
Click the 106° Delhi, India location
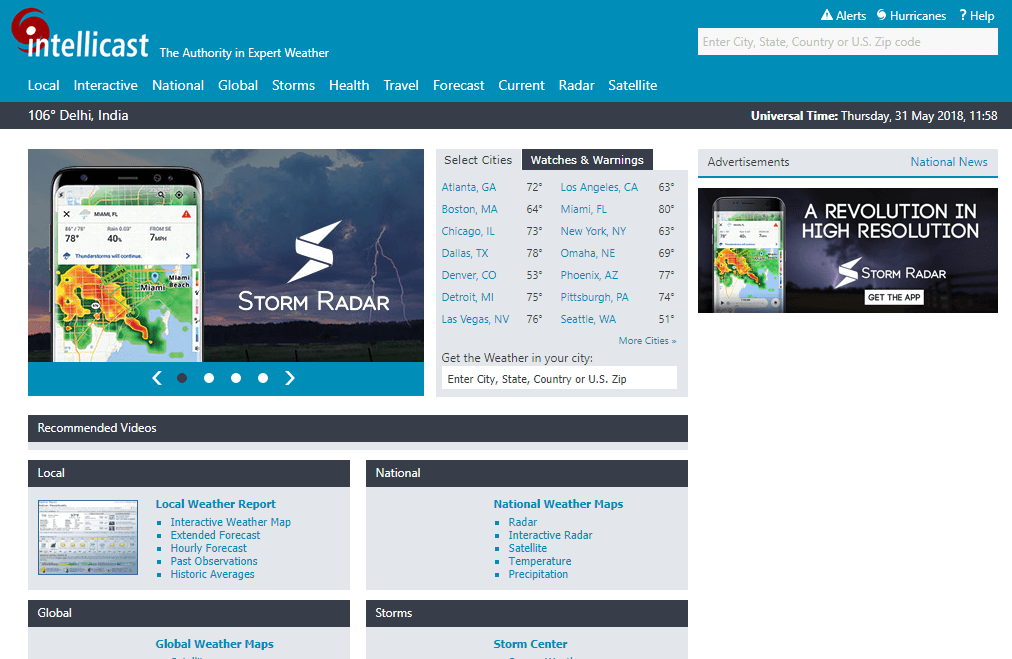[x=78, y=116]
